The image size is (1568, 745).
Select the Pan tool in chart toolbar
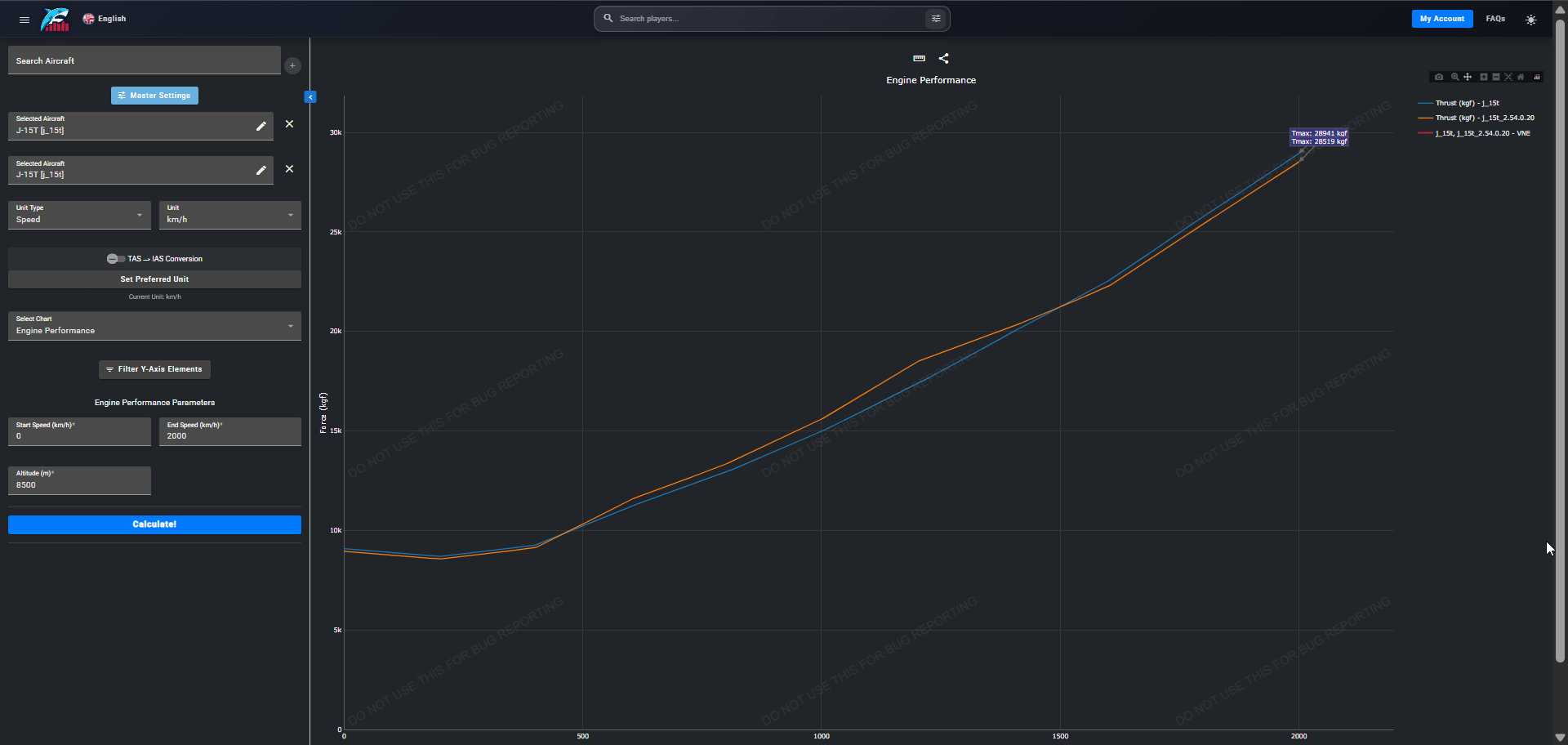pyautogui.click(x=1468, y=77)
